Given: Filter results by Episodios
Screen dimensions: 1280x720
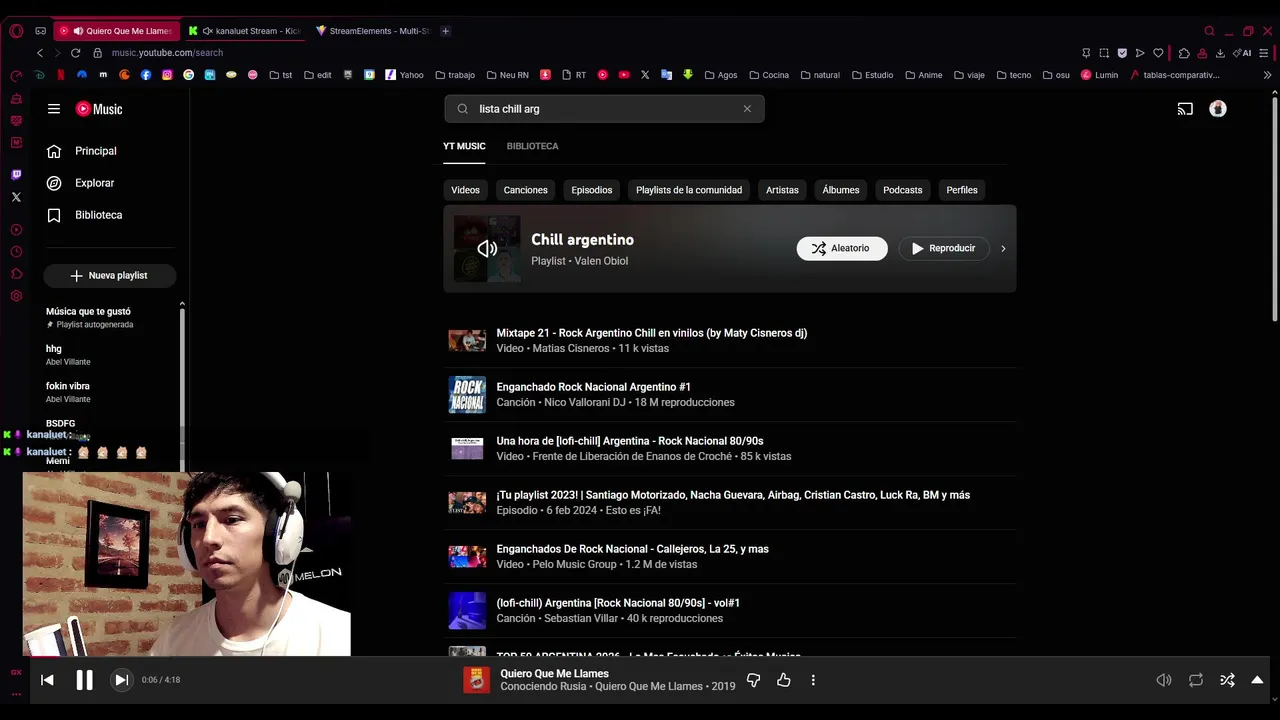Looking at the screenshot, I should 592,190.
